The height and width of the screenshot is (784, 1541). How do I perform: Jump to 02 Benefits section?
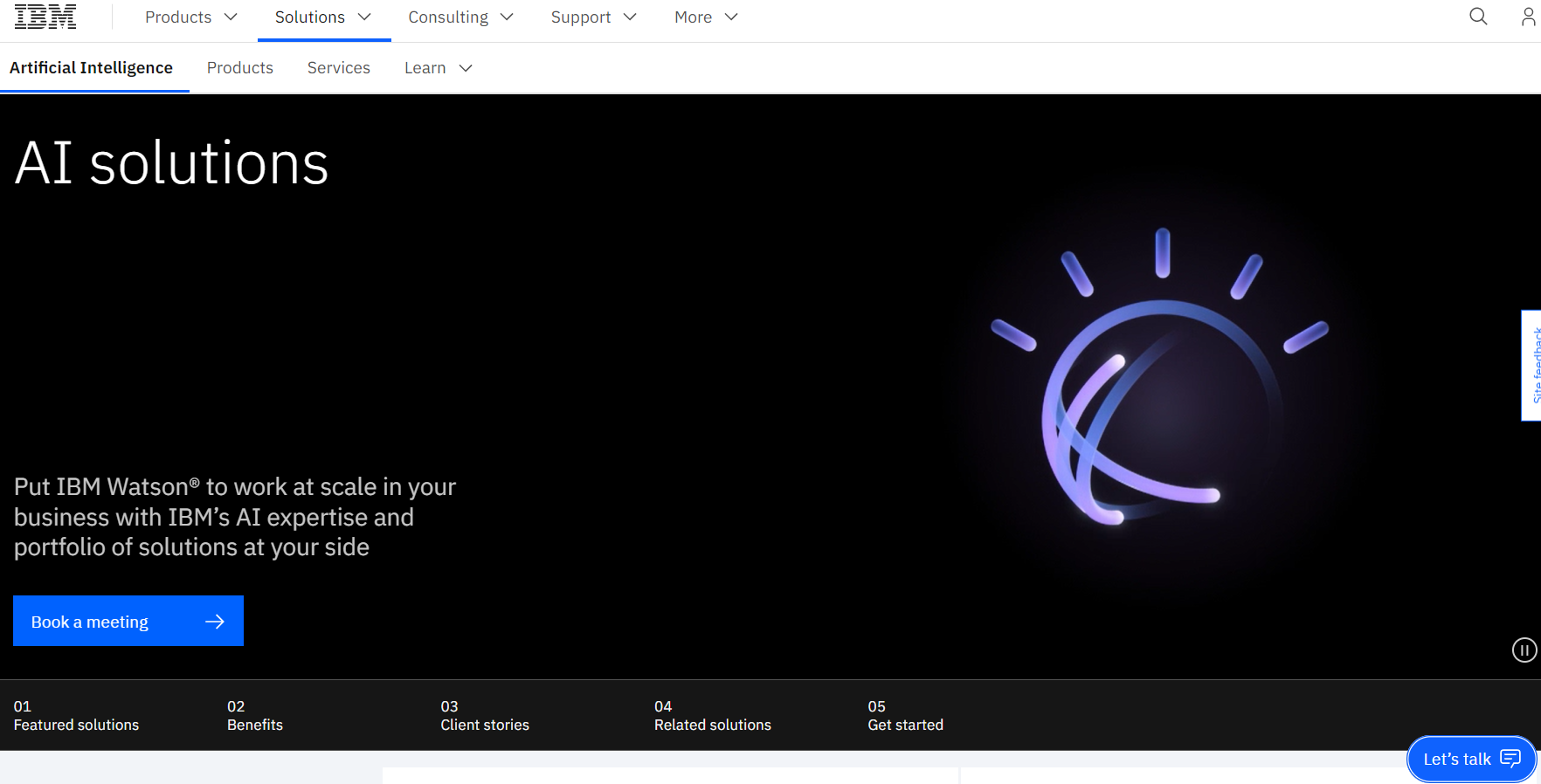click(x=255, y=715)
